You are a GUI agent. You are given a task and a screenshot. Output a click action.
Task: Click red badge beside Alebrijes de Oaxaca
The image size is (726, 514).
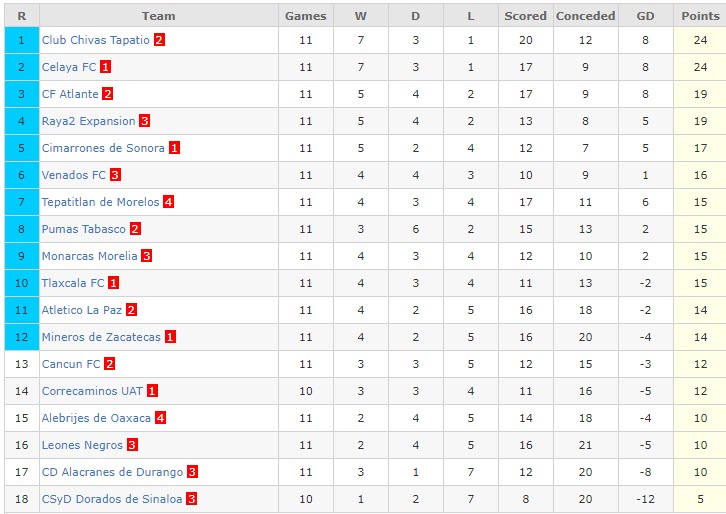point(160,418)
